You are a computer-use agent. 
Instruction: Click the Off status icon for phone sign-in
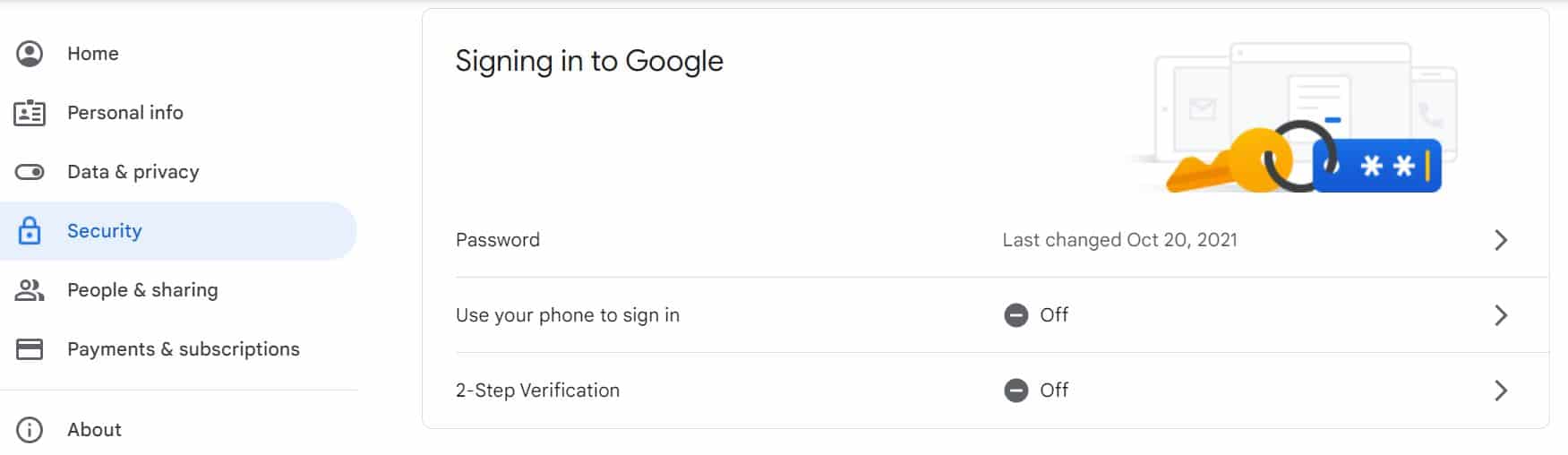1015,315
